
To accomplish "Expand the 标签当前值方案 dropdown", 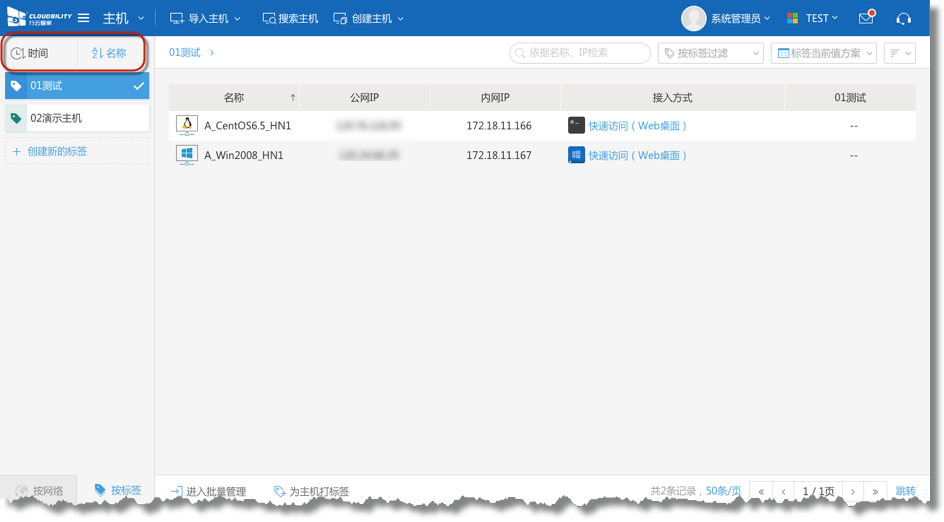I will 824,53.
